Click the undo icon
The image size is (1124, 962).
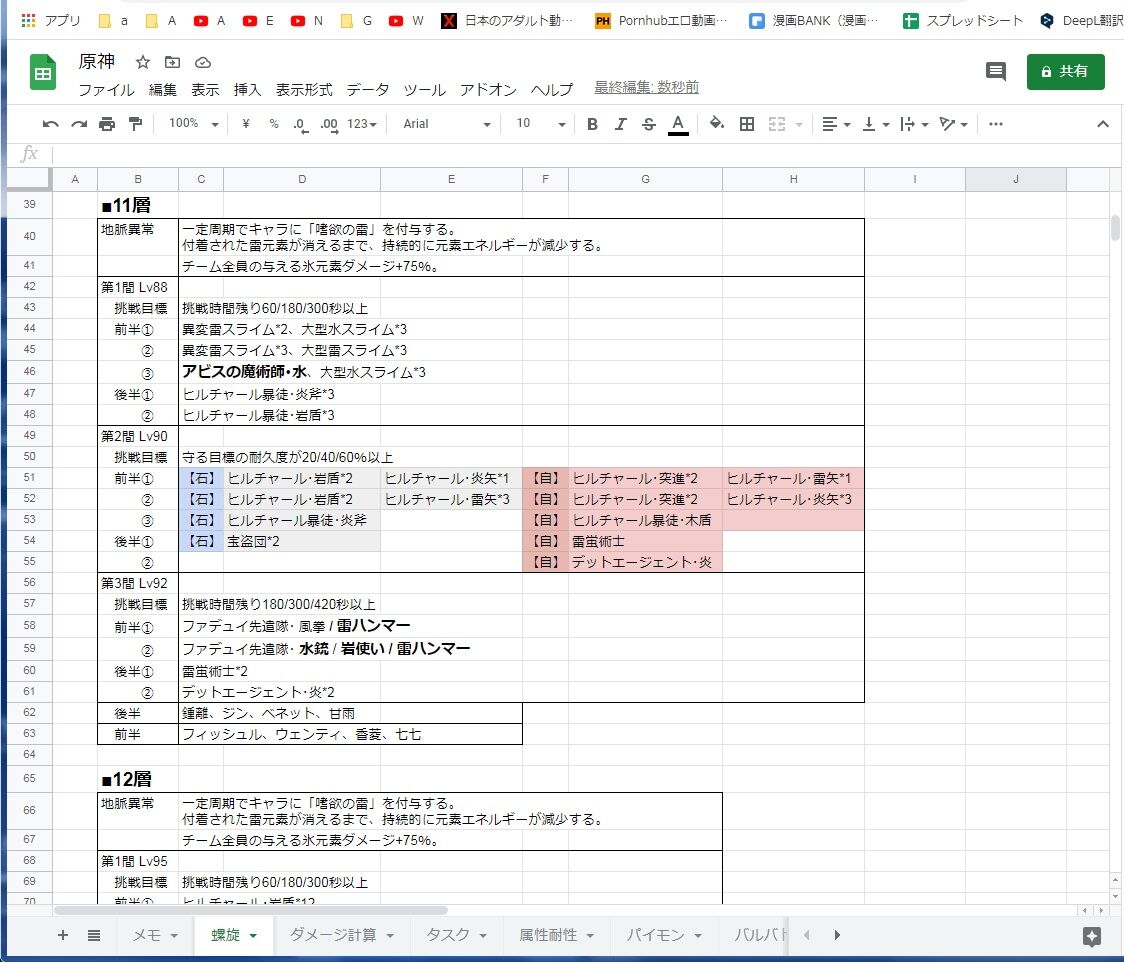(x=49, y=124)
